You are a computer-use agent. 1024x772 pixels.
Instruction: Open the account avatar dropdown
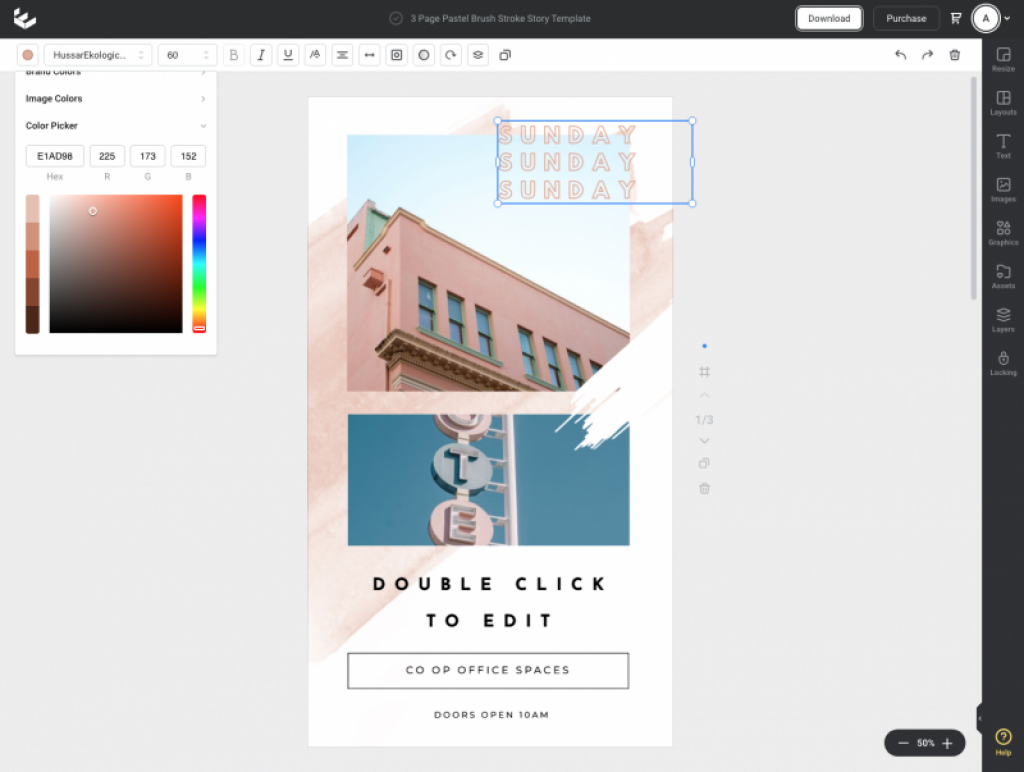click(991, 18)
